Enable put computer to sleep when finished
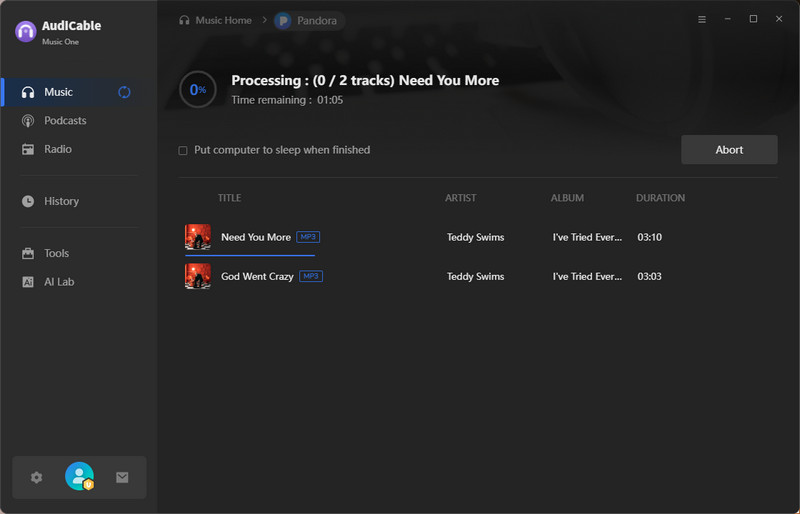The image size is (800, 514). point(183,151)
